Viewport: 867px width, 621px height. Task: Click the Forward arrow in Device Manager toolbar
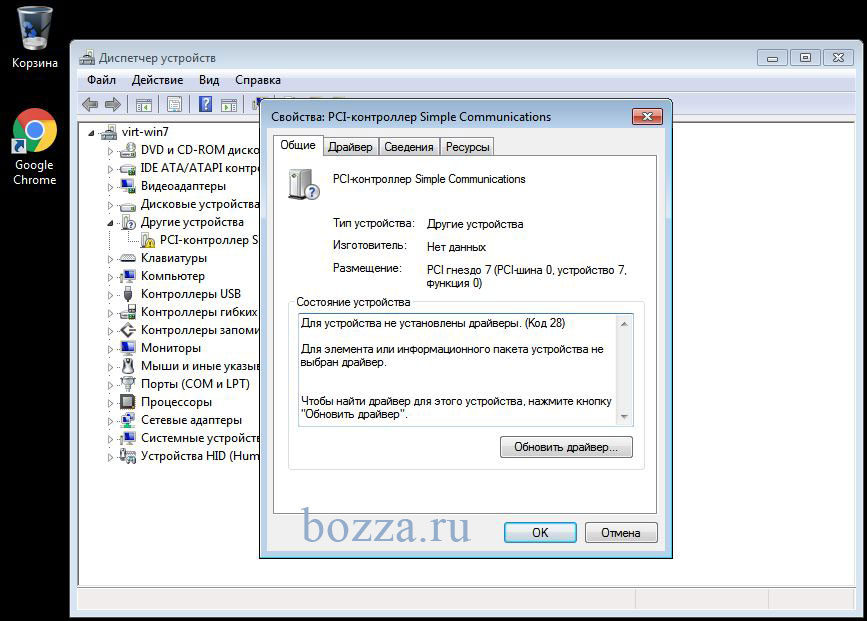click(112, 104)
